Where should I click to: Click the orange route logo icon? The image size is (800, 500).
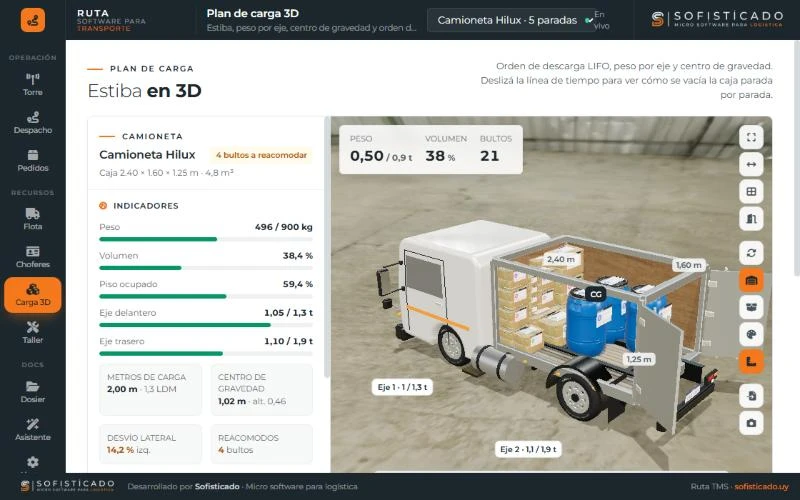pyautogui.click(x=33, y=20)
